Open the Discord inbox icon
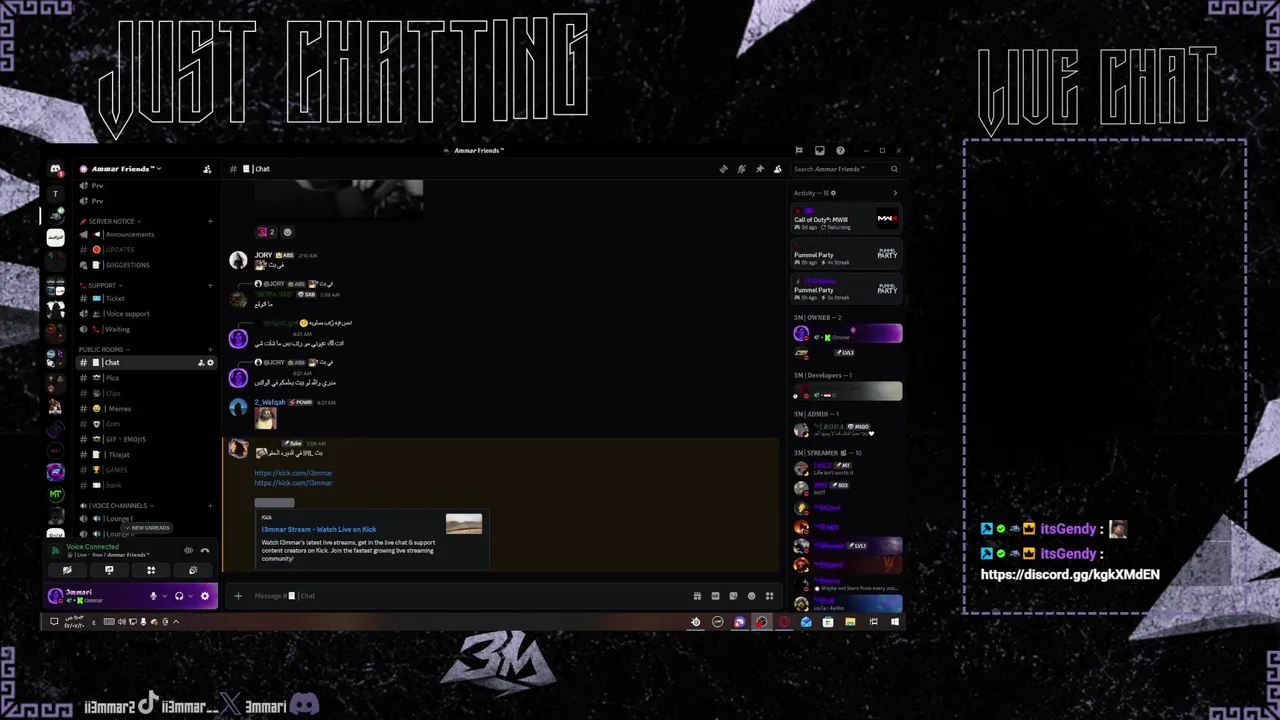The image size is (1280, 720). point(819,151)
